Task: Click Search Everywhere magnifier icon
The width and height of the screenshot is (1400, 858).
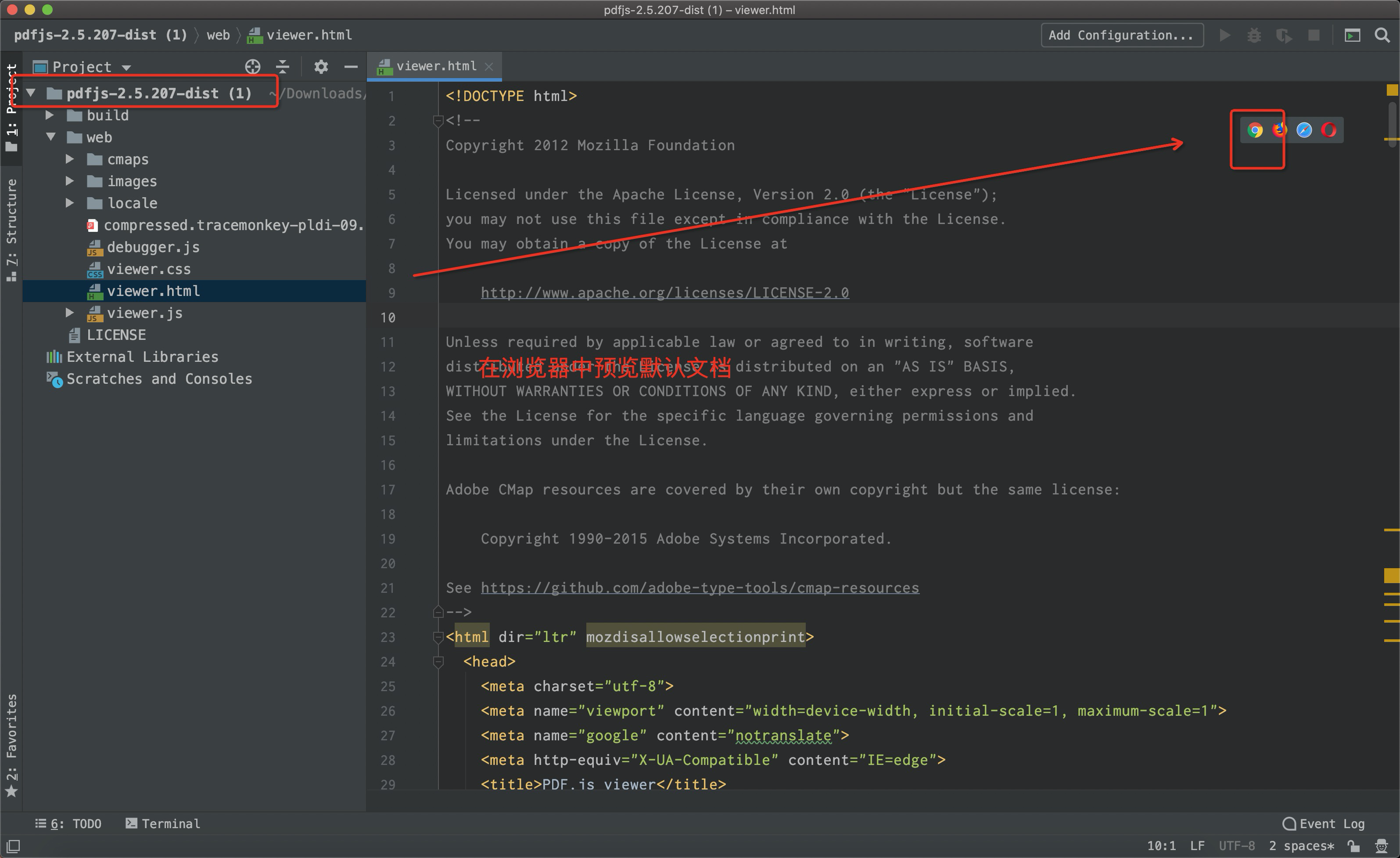Action: tap(1382, 35)
